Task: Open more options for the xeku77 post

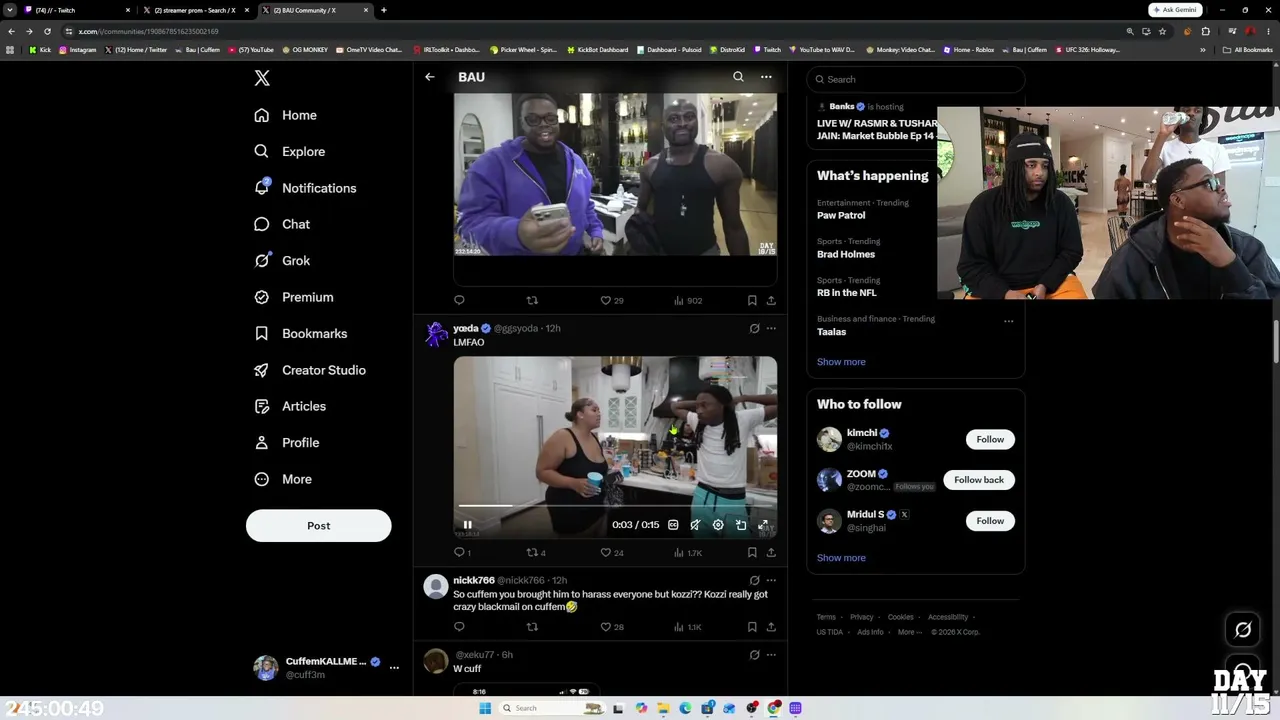Action: click(x=771, y=655)
